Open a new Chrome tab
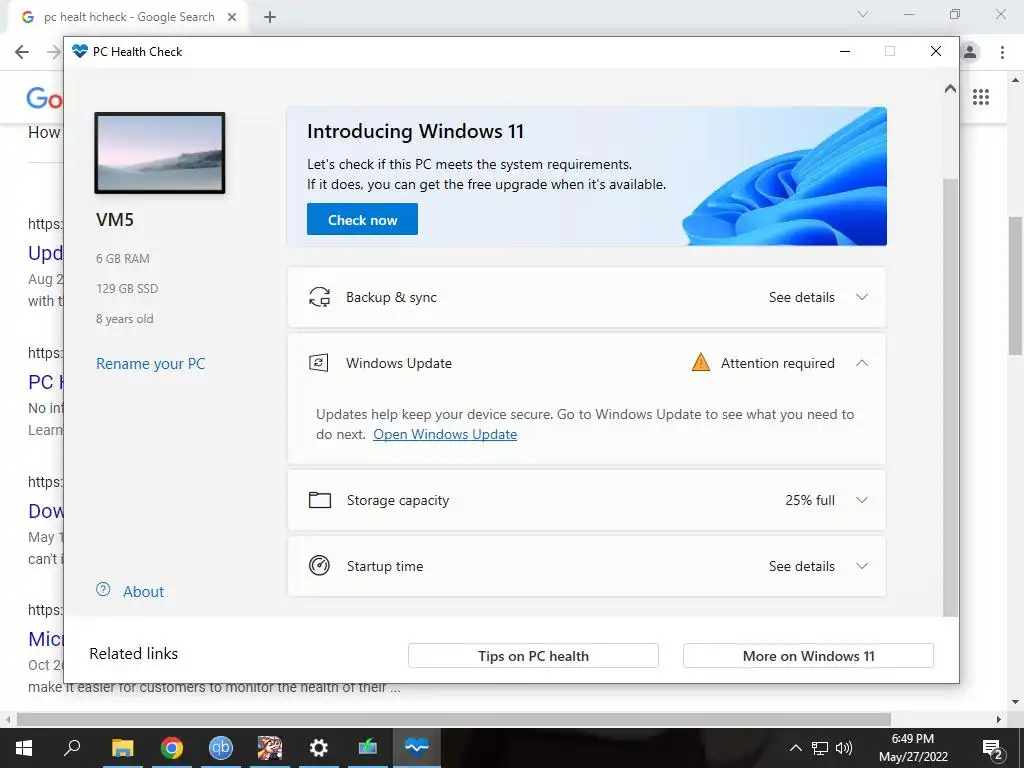This screenshot has width=1024, height=768. coord(270,17)
